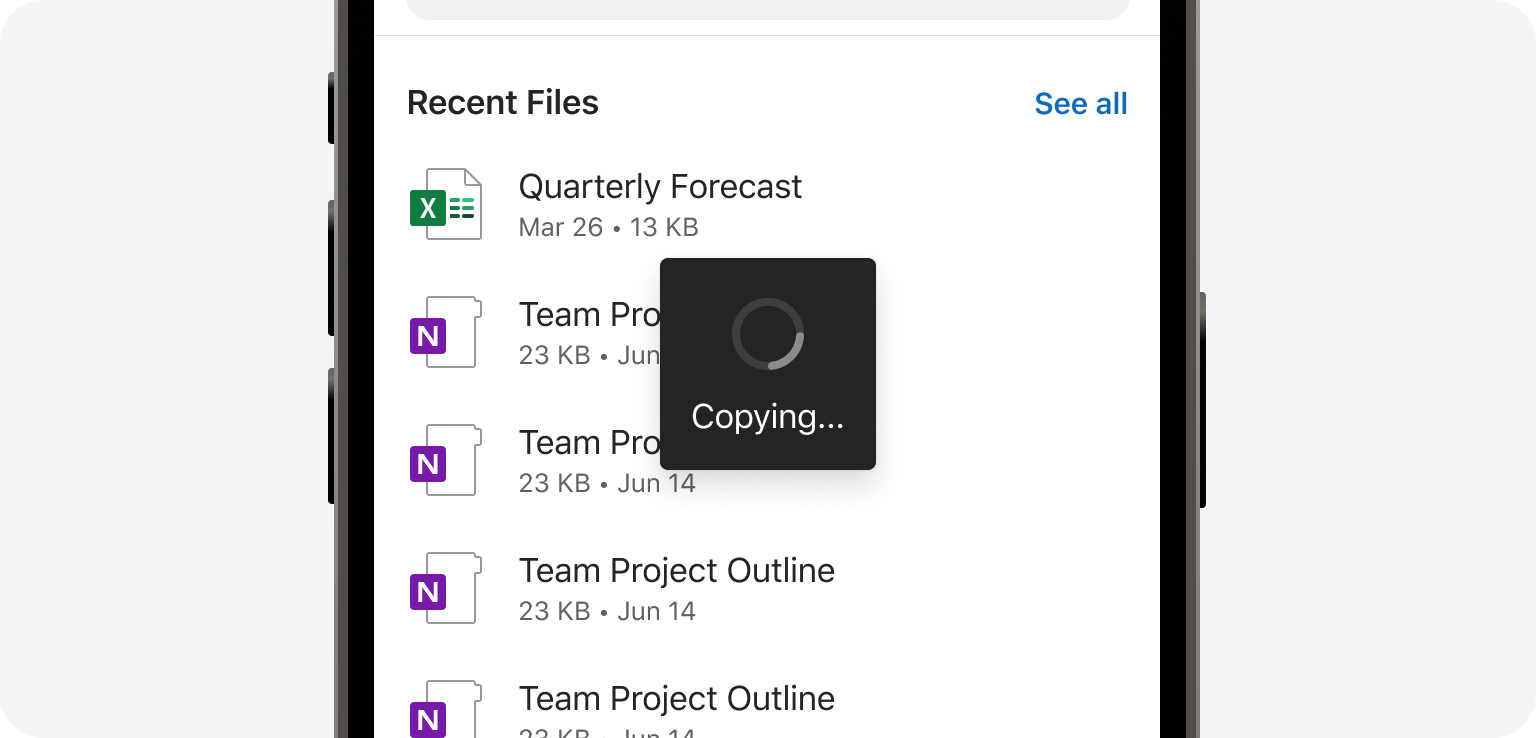Click the Copying... progress spinner
1536x738 pixels.
(768, 334)
